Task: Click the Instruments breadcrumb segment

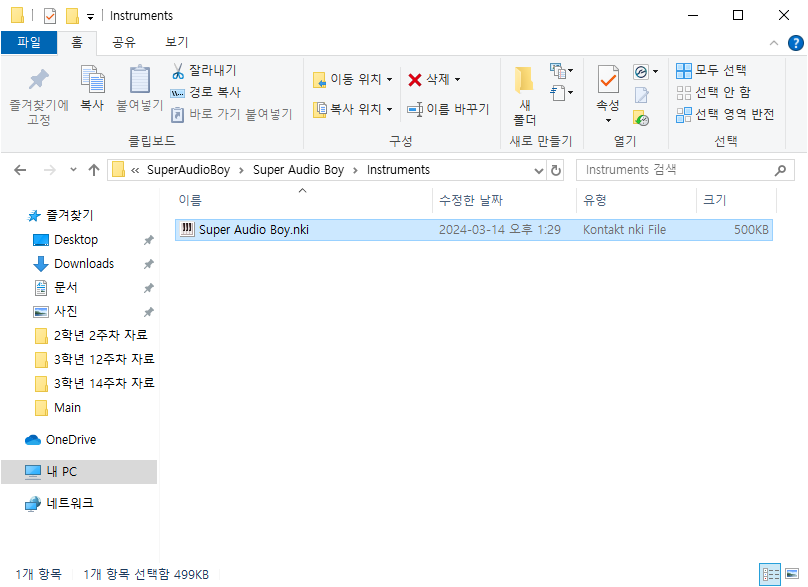Action: point(398,170)
